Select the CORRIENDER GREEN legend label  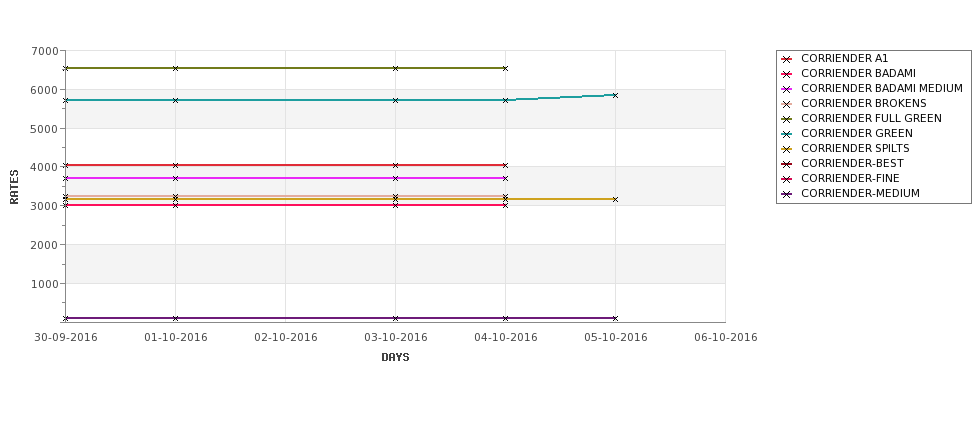[x=857, y=134]
